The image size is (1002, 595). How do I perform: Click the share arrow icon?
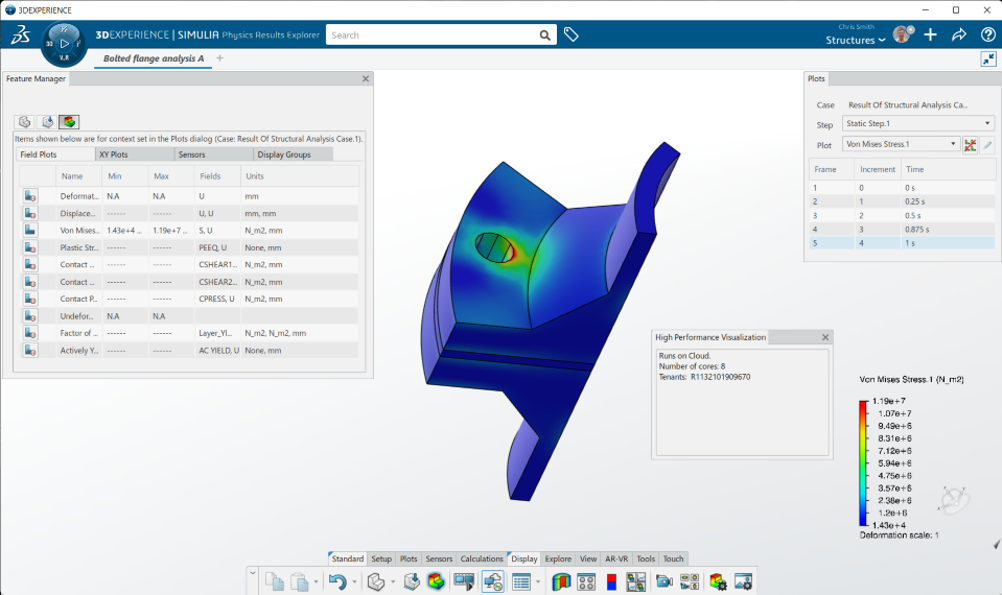click(x=959, y=35)
